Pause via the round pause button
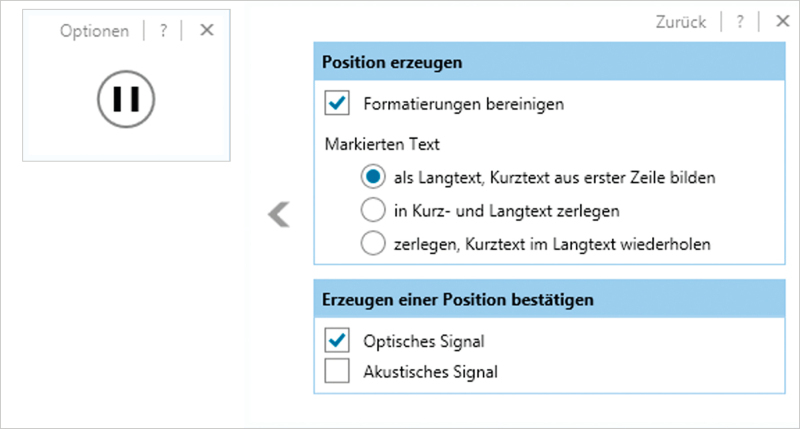Image resolution: width=800 pixels, height=429 pixels. click(x=126, y=99)
